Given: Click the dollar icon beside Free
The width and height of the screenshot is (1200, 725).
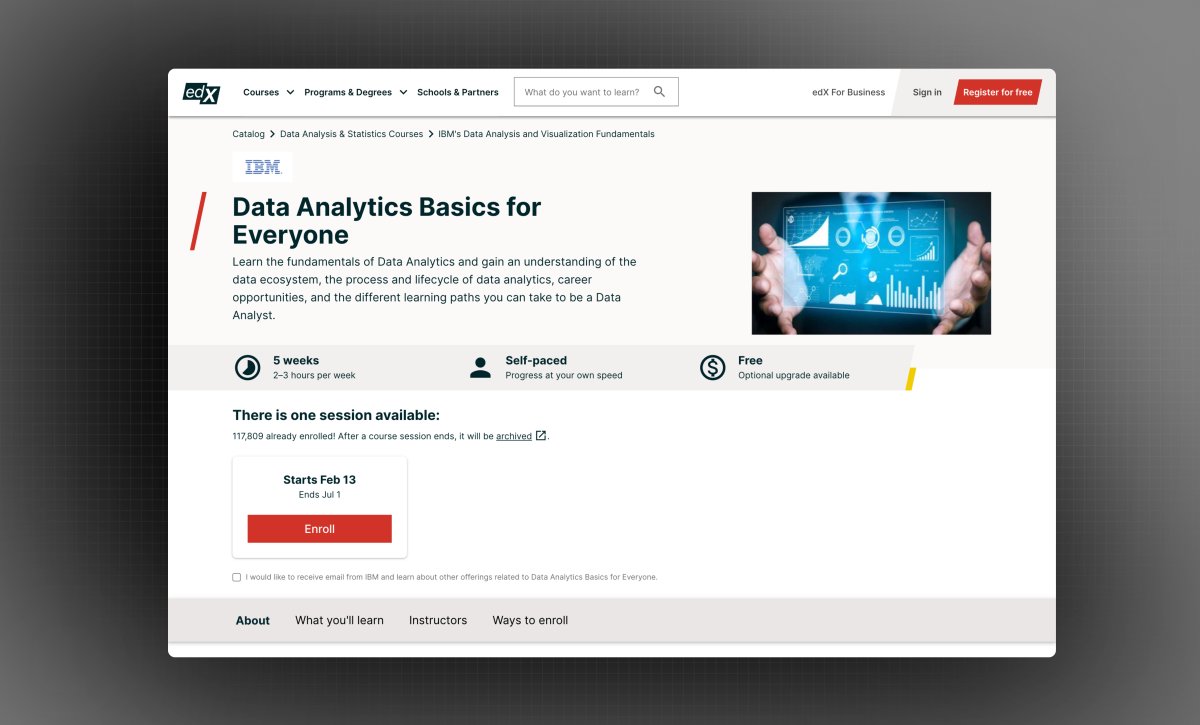Looking at the screenshot, I should (712, 368).
